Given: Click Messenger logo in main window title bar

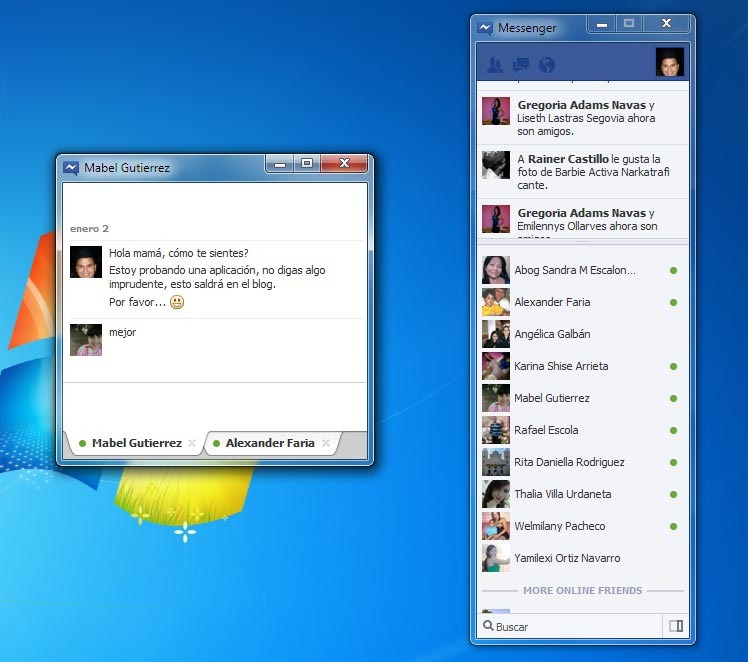Looking at the screenshot, I should point(485,28).
